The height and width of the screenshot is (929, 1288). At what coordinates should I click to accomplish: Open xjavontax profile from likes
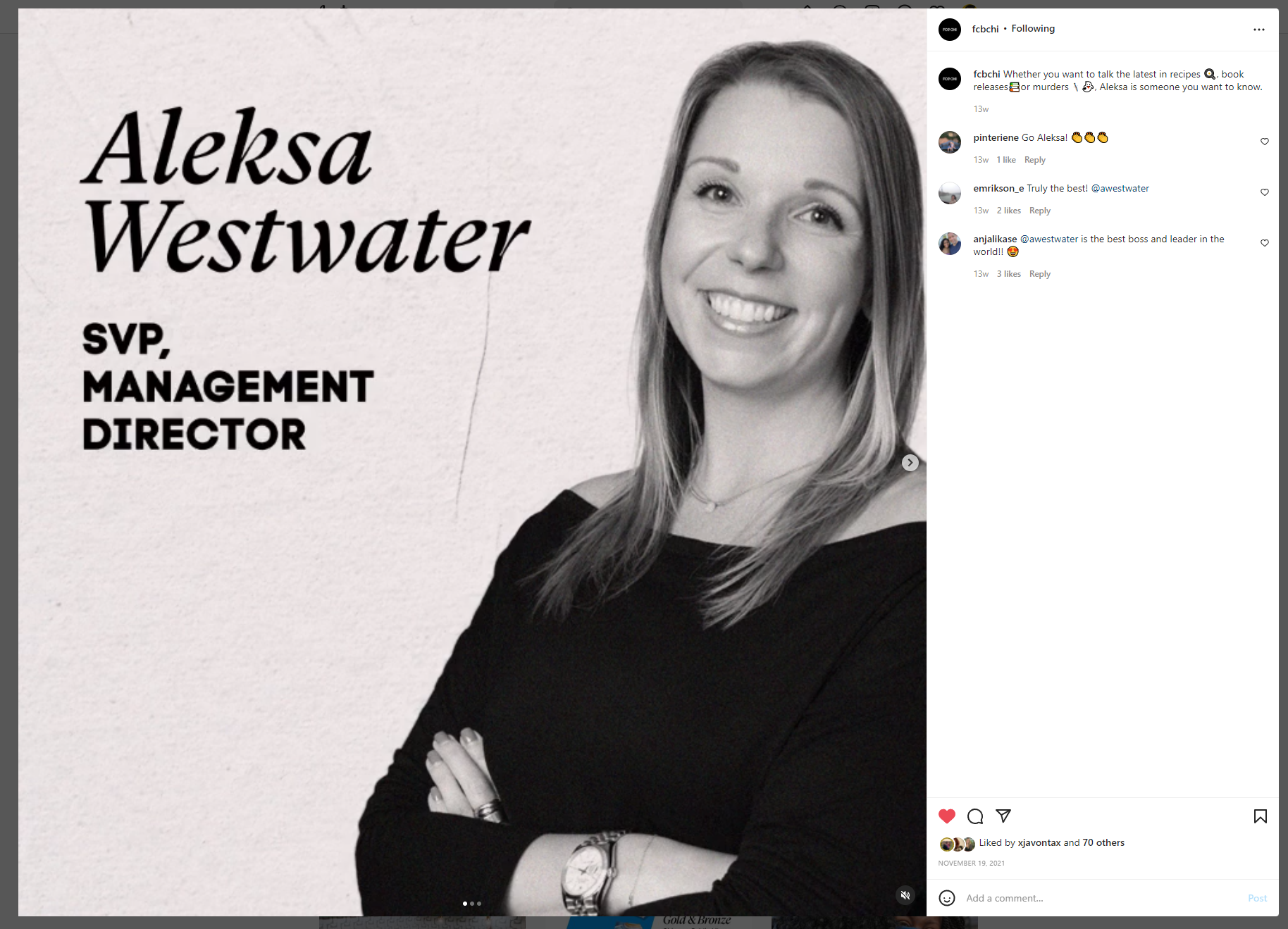(x=1039, y=842)
